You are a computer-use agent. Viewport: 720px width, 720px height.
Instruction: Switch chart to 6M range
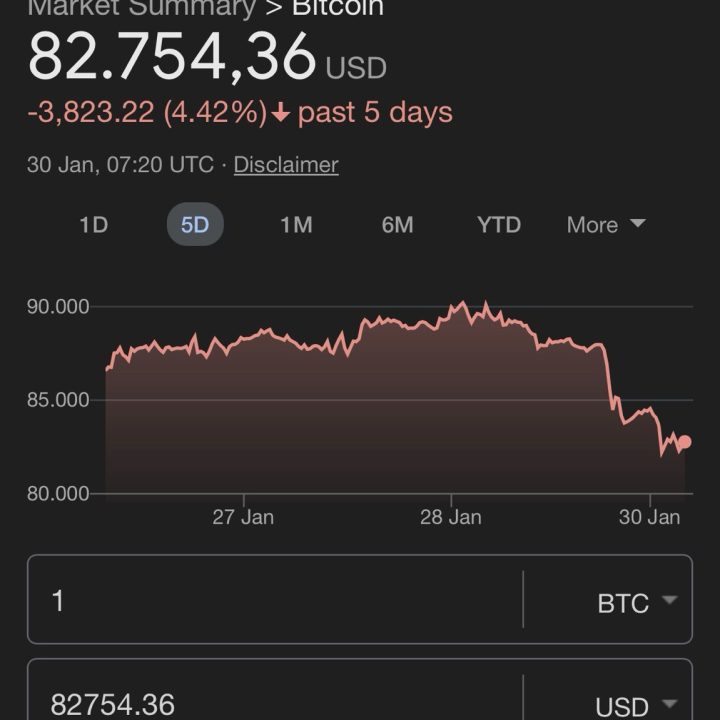coord(397,225)
